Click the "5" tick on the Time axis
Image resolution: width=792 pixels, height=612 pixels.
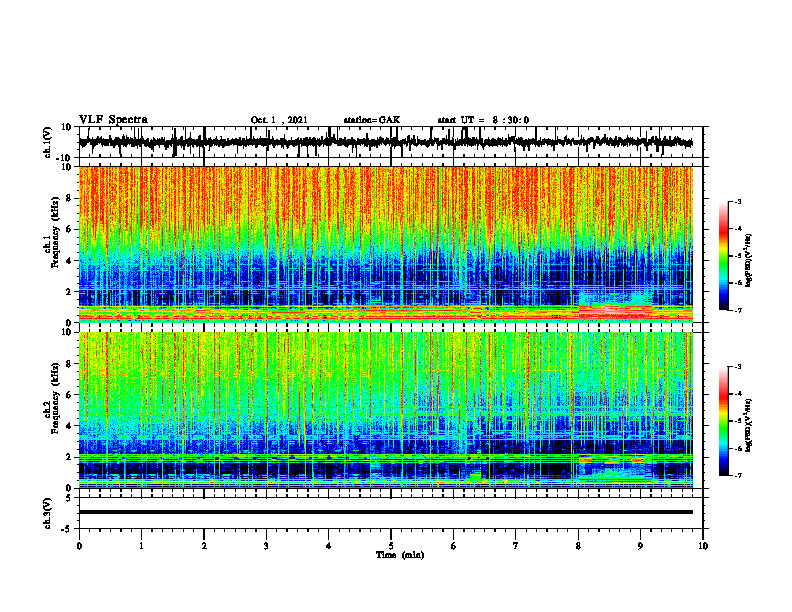[391, 546]
